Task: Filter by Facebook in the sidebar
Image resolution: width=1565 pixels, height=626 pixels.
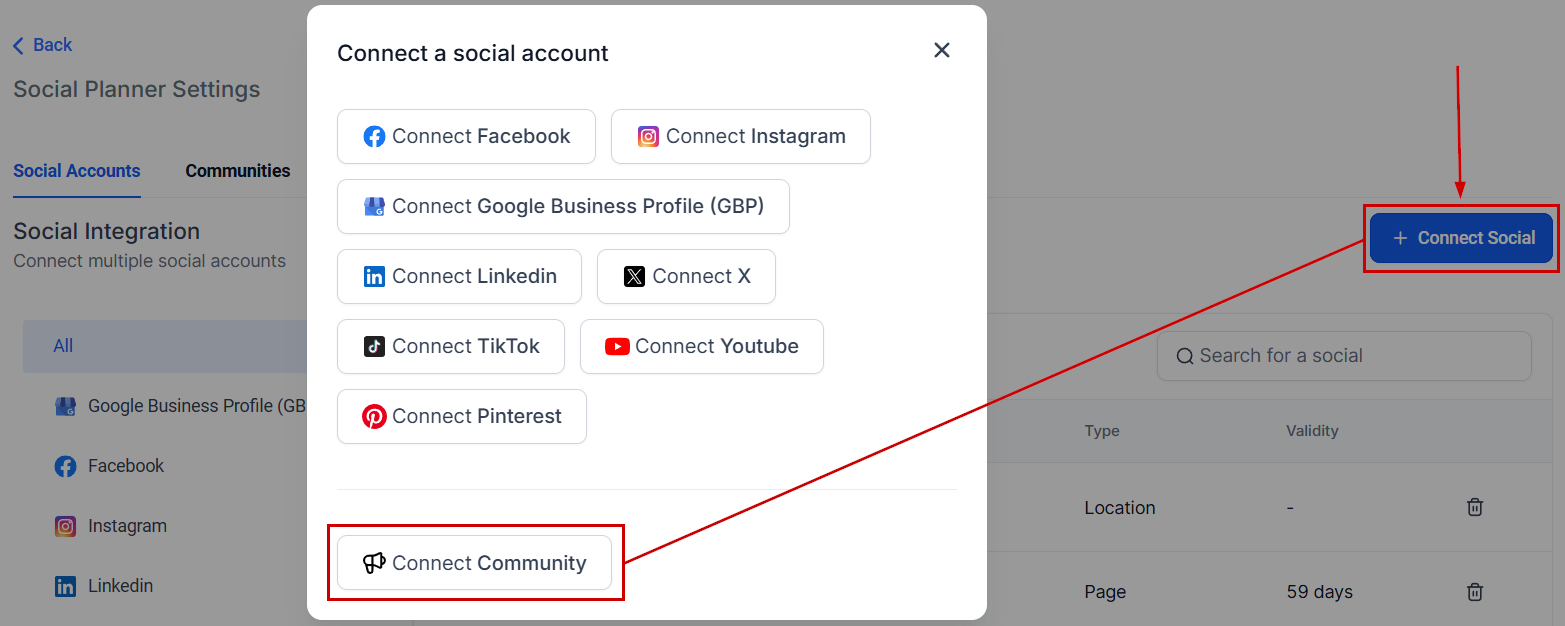Action: click(125, 466)
